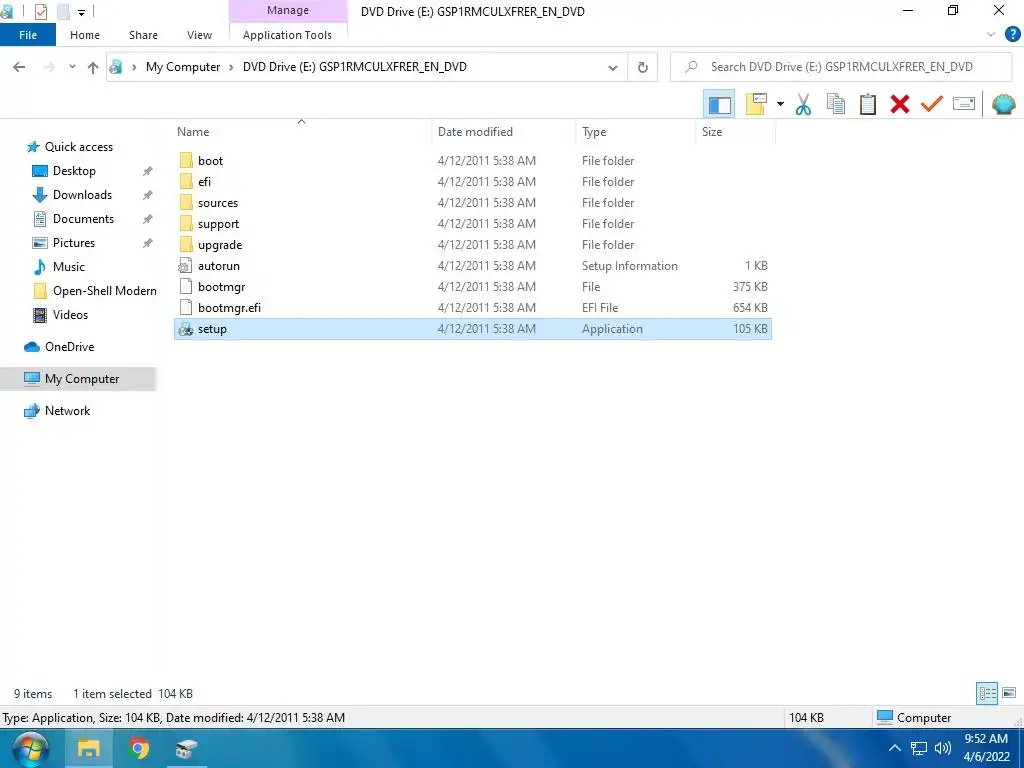Open the address bar history dropdown
This screenshot has width=1024, height=768.
pyautogui.click(x=613, y=68)
